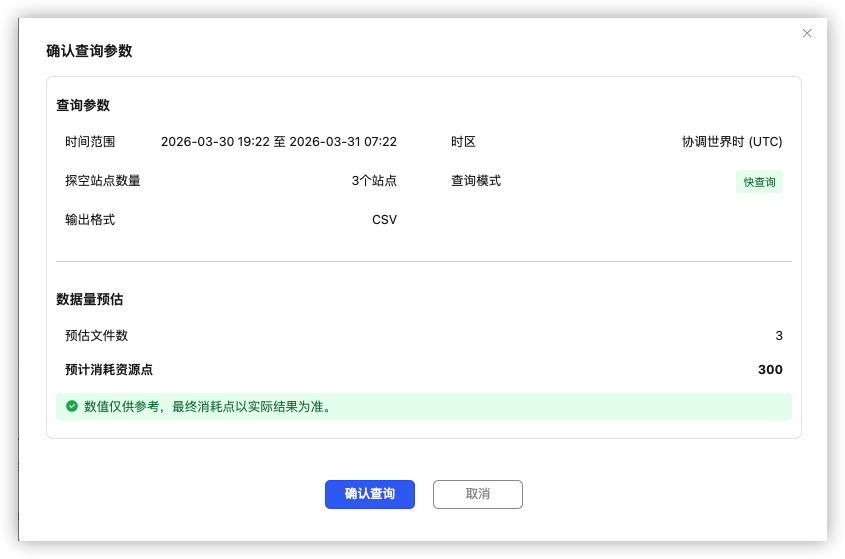Click the 时区 label
845x559 pixels.
(463, 142)
